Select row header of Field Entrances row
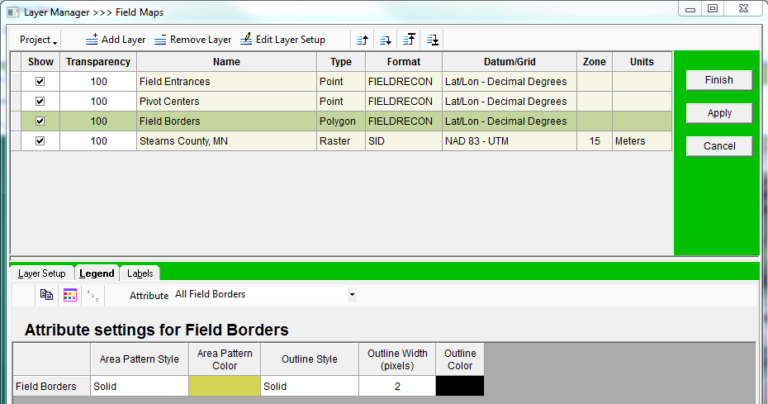Screen dimensions: 768x404 pyautogui.click(x=16, y=82)
